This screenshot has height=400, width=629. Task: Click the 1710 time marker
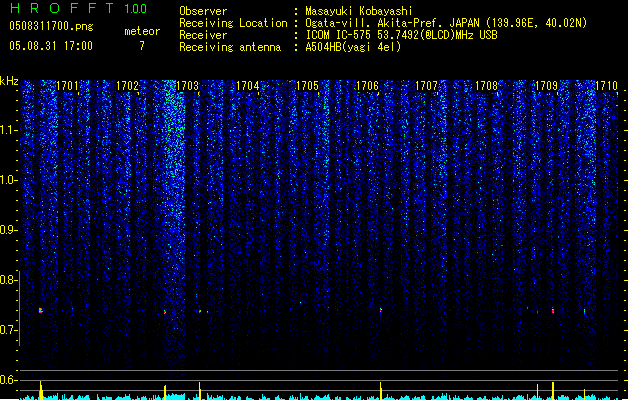[x=606, y=85]
